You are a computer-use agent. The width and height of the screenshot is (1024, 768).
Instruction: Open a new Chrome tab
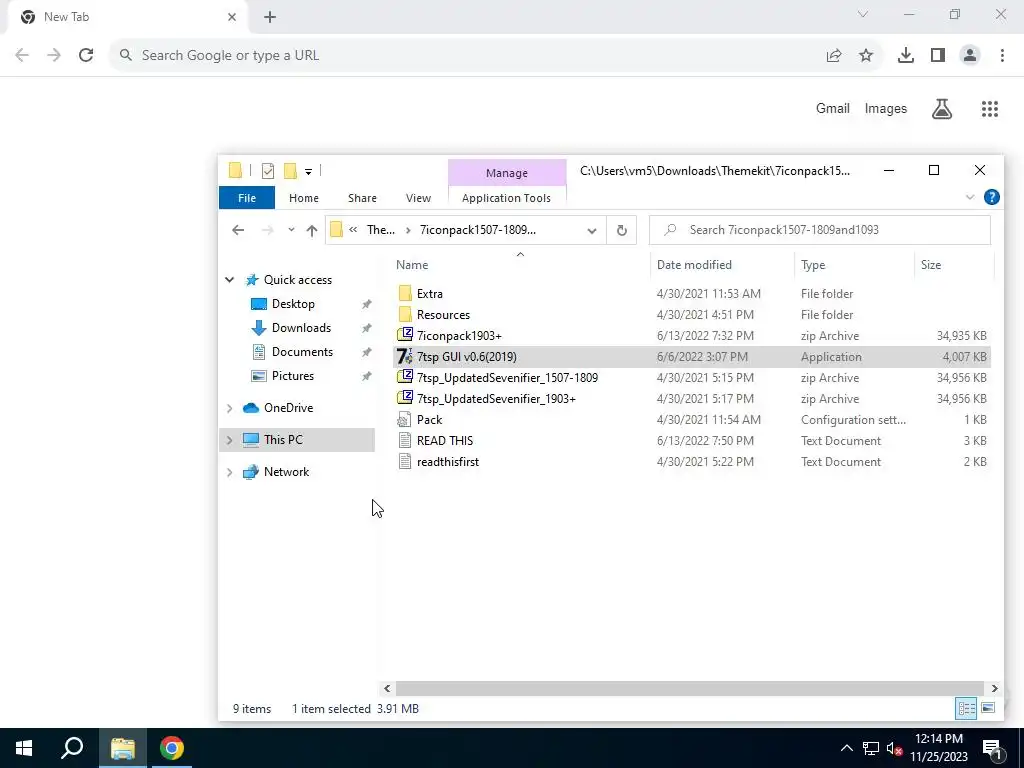coord(270,17)
